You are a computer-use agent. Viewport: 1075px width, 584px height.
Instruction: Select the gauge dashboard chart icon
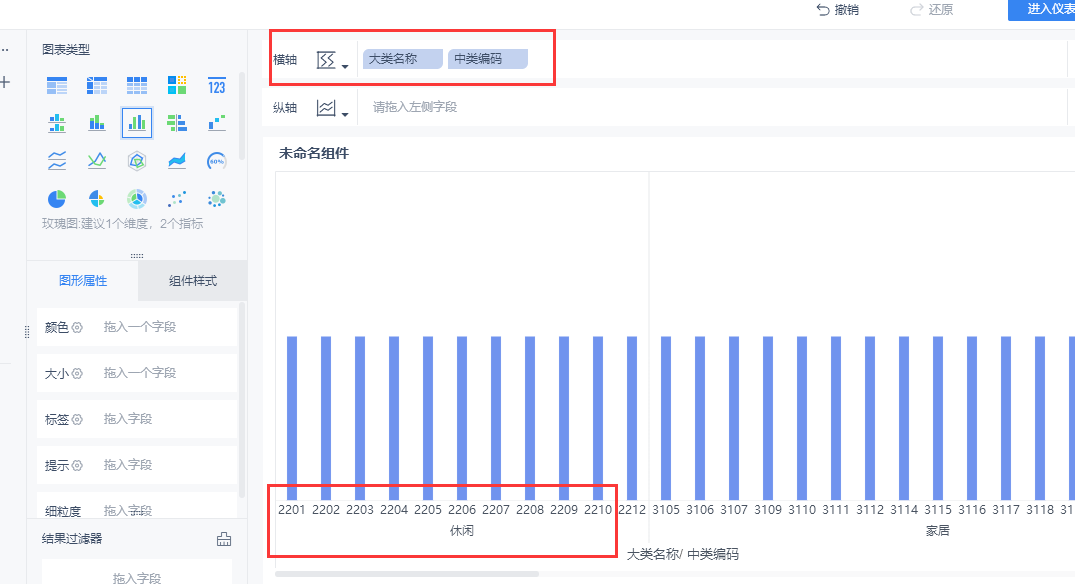[217, 161]
